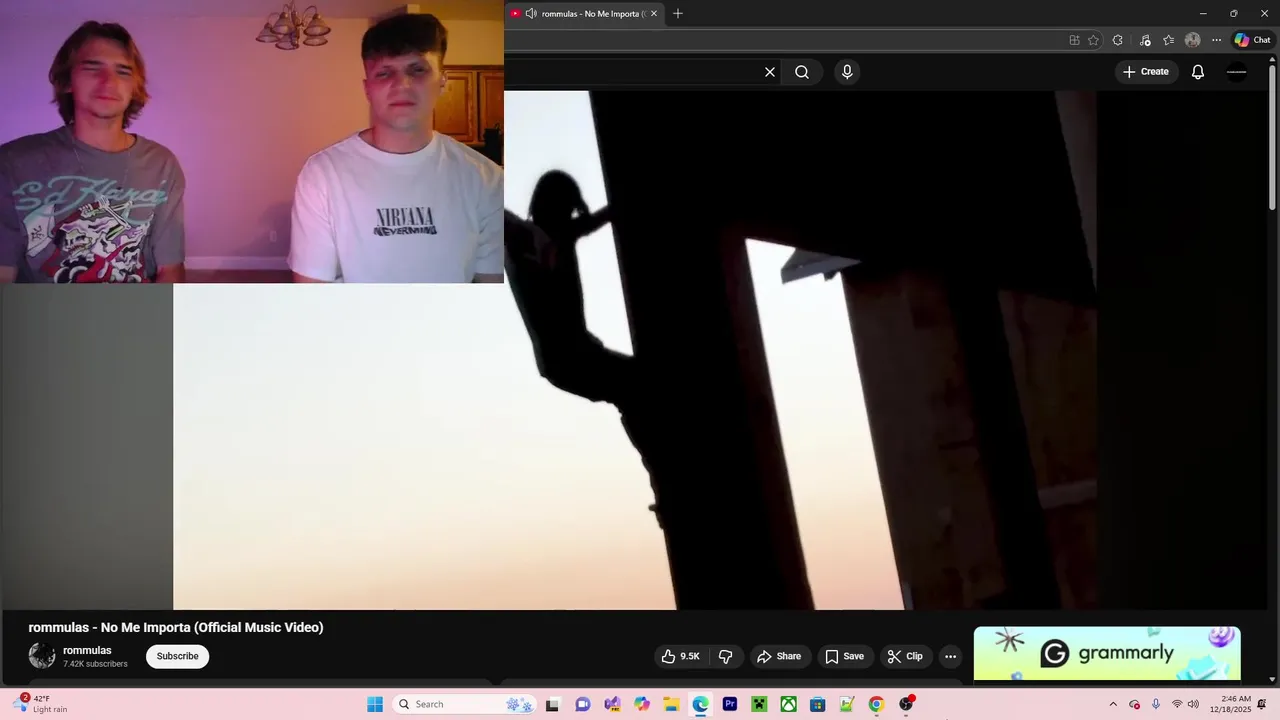Open the YouTube notifications bell
The width and height of the screenshot is (1280, 720).
[1198, 72]
